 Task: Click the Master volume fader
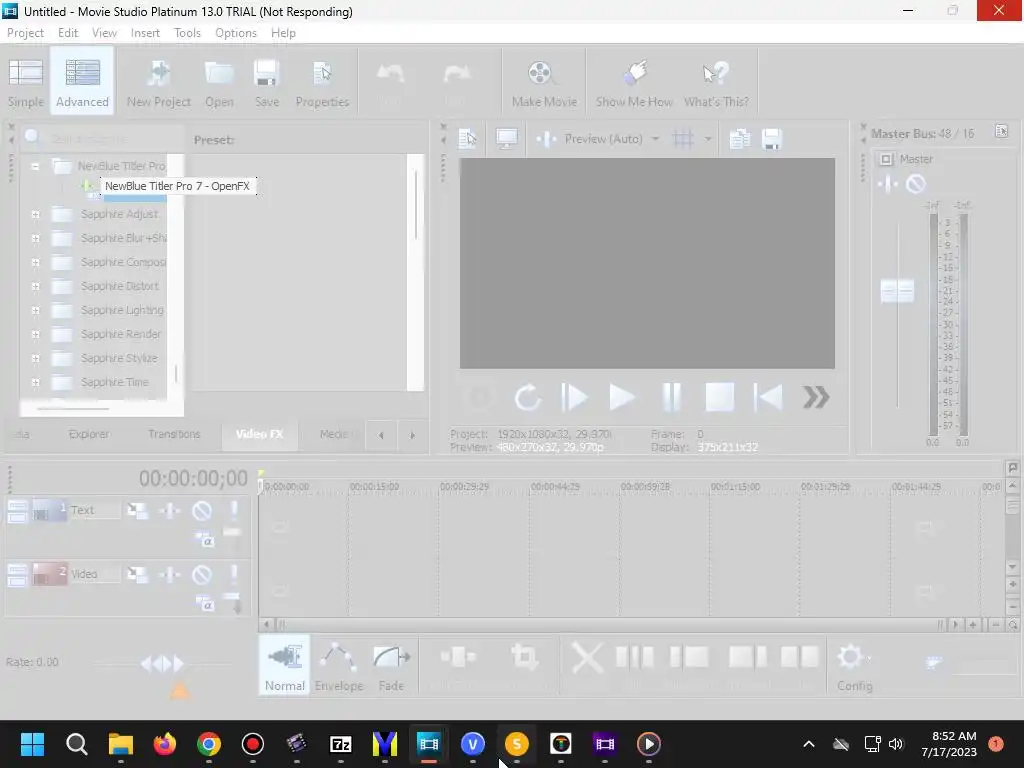click(897, 291)
